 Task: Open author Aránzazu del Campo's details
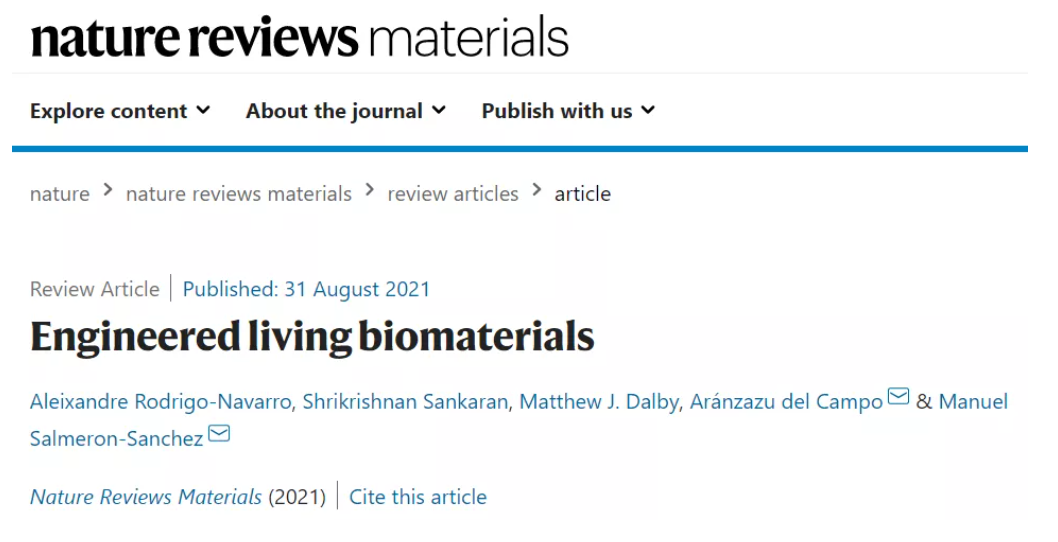coord(786,402)
